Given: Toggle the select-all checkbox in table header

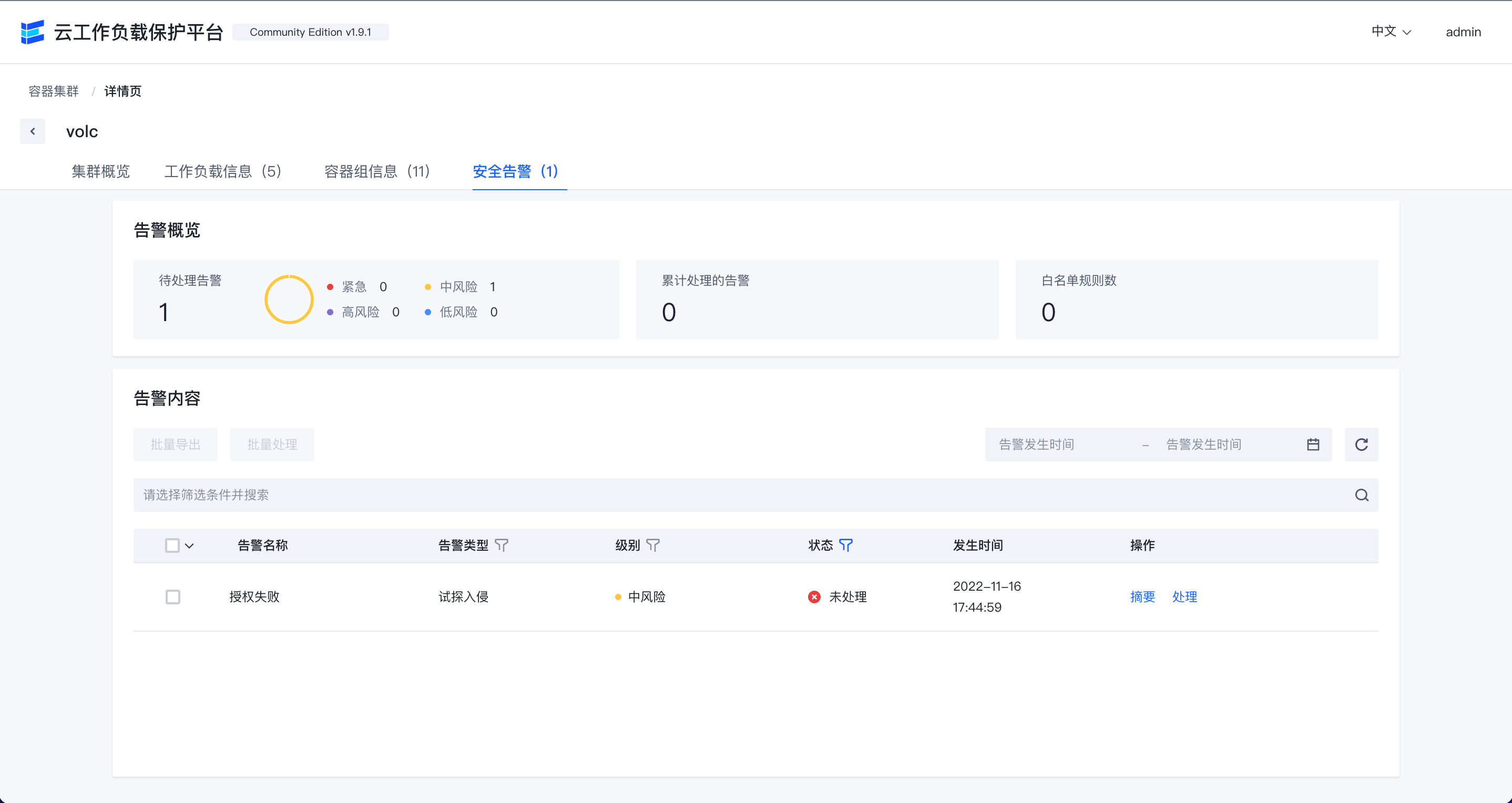Looking at the screenshot, I should point(172,545).
